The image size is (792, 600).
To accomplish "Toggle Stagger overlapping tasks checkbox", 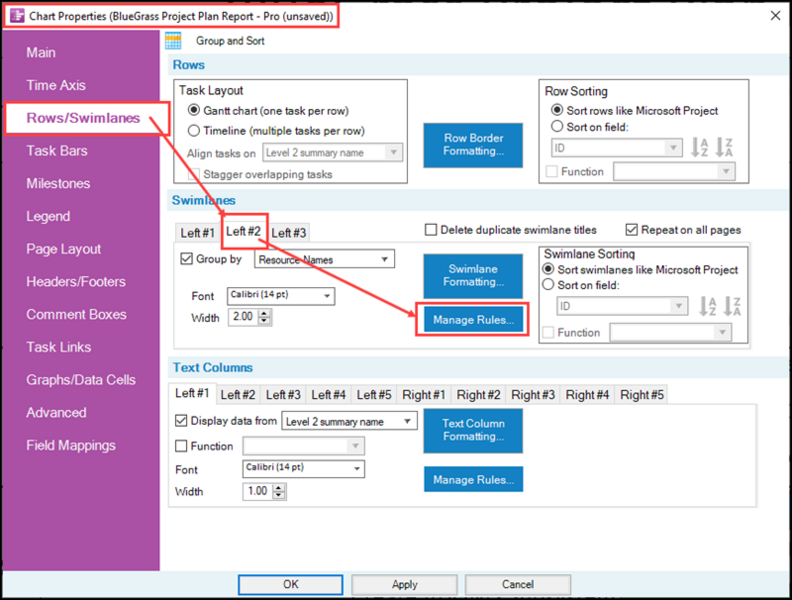I will [x=193, y=174].
